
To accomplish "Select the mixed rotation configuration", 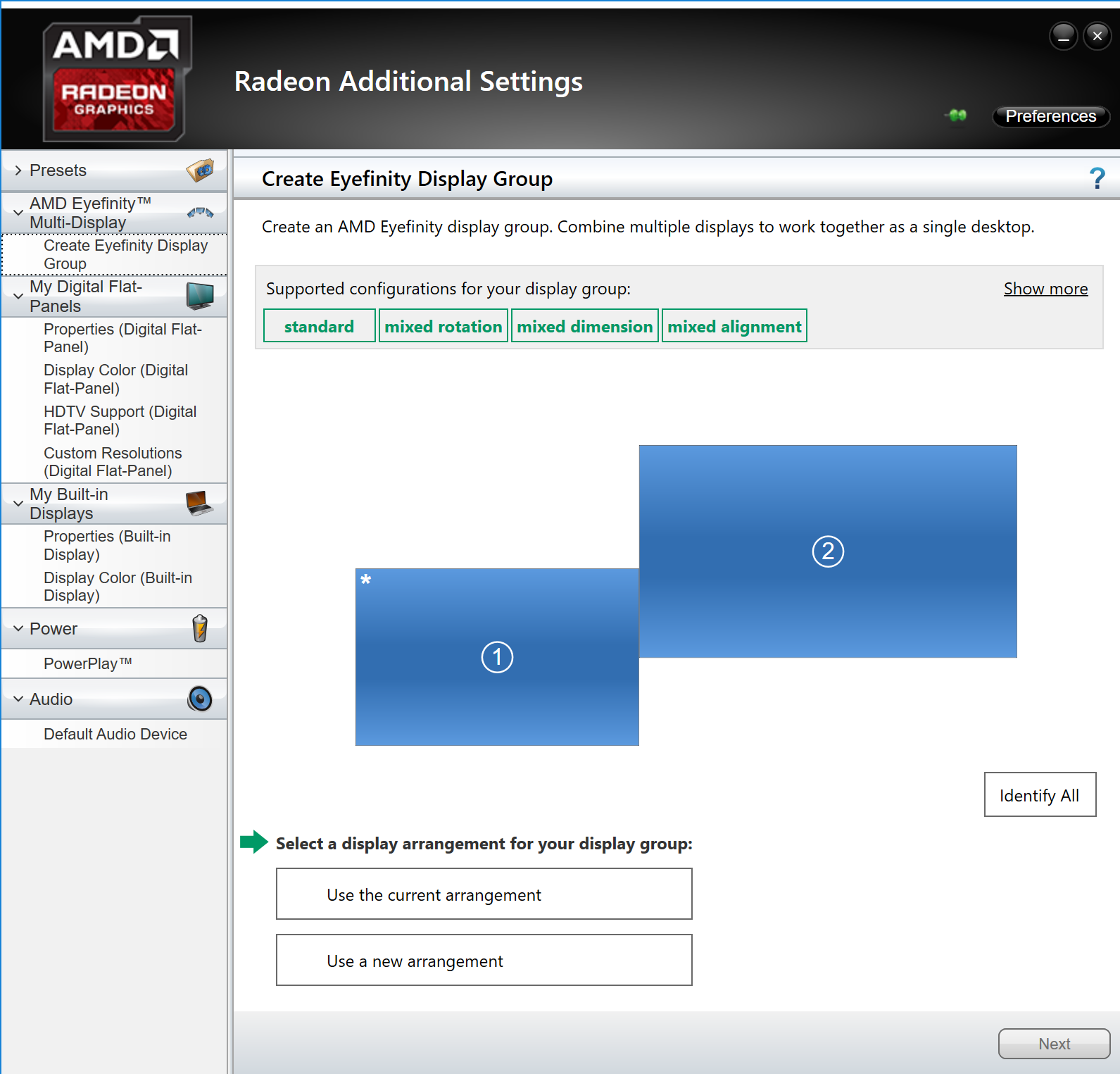I will tap(443, 326).
